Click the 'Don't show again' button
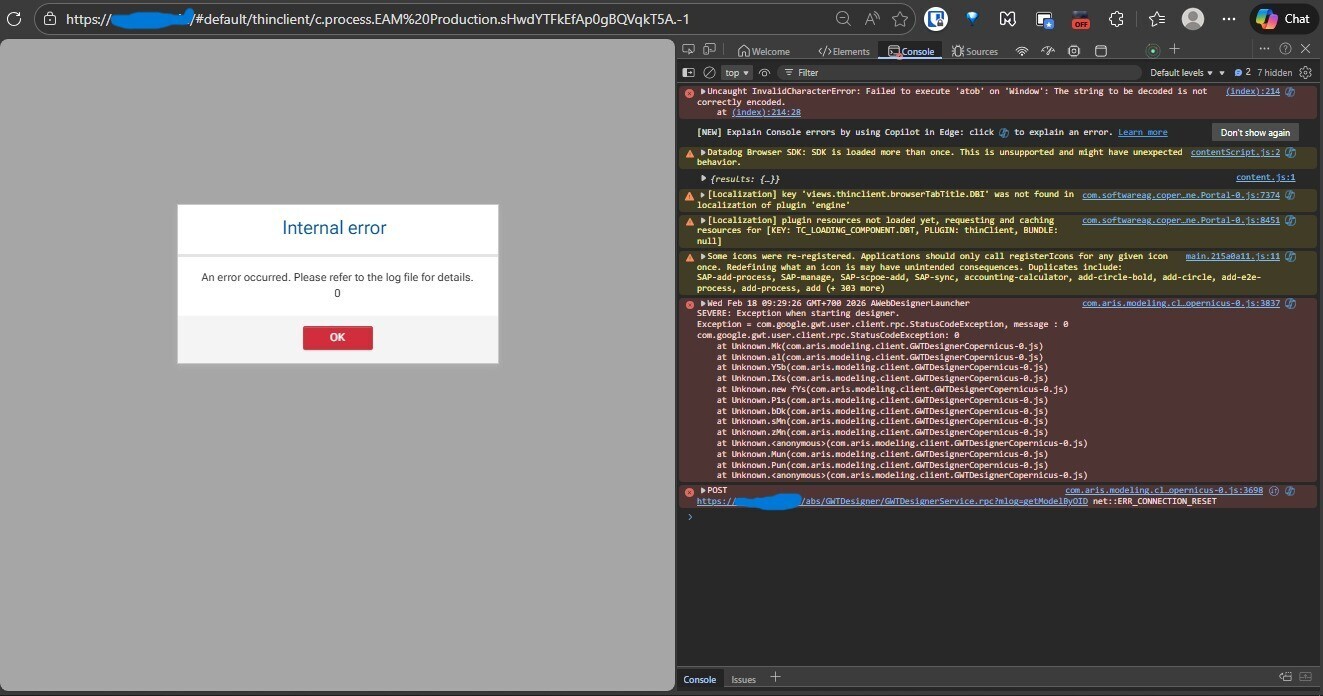The height and width of the screenshot is (696, 1323). [1255, 132]
